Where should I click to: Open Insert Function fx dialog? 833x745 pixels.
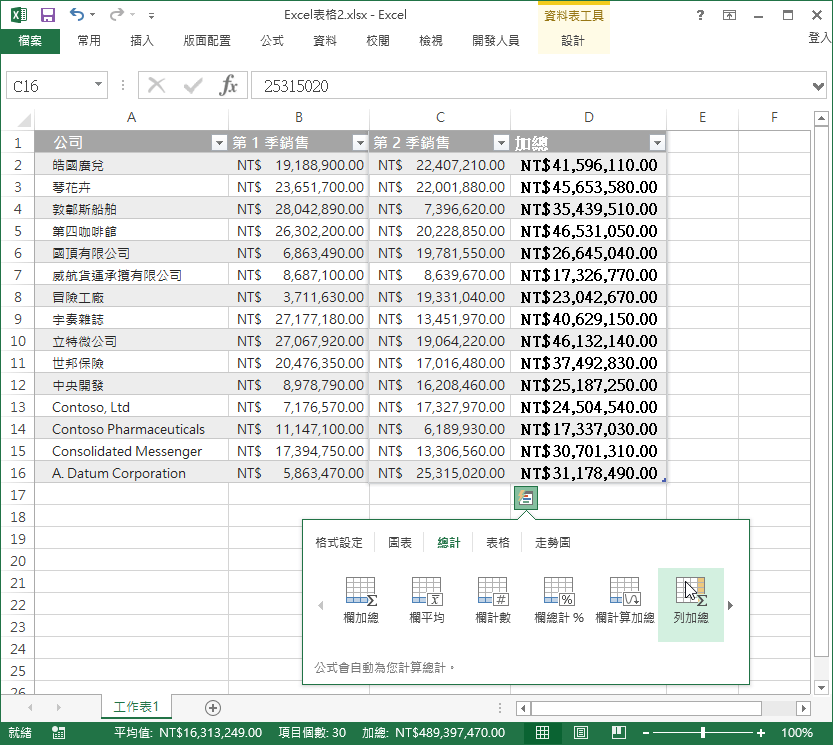tap(228, 85)
